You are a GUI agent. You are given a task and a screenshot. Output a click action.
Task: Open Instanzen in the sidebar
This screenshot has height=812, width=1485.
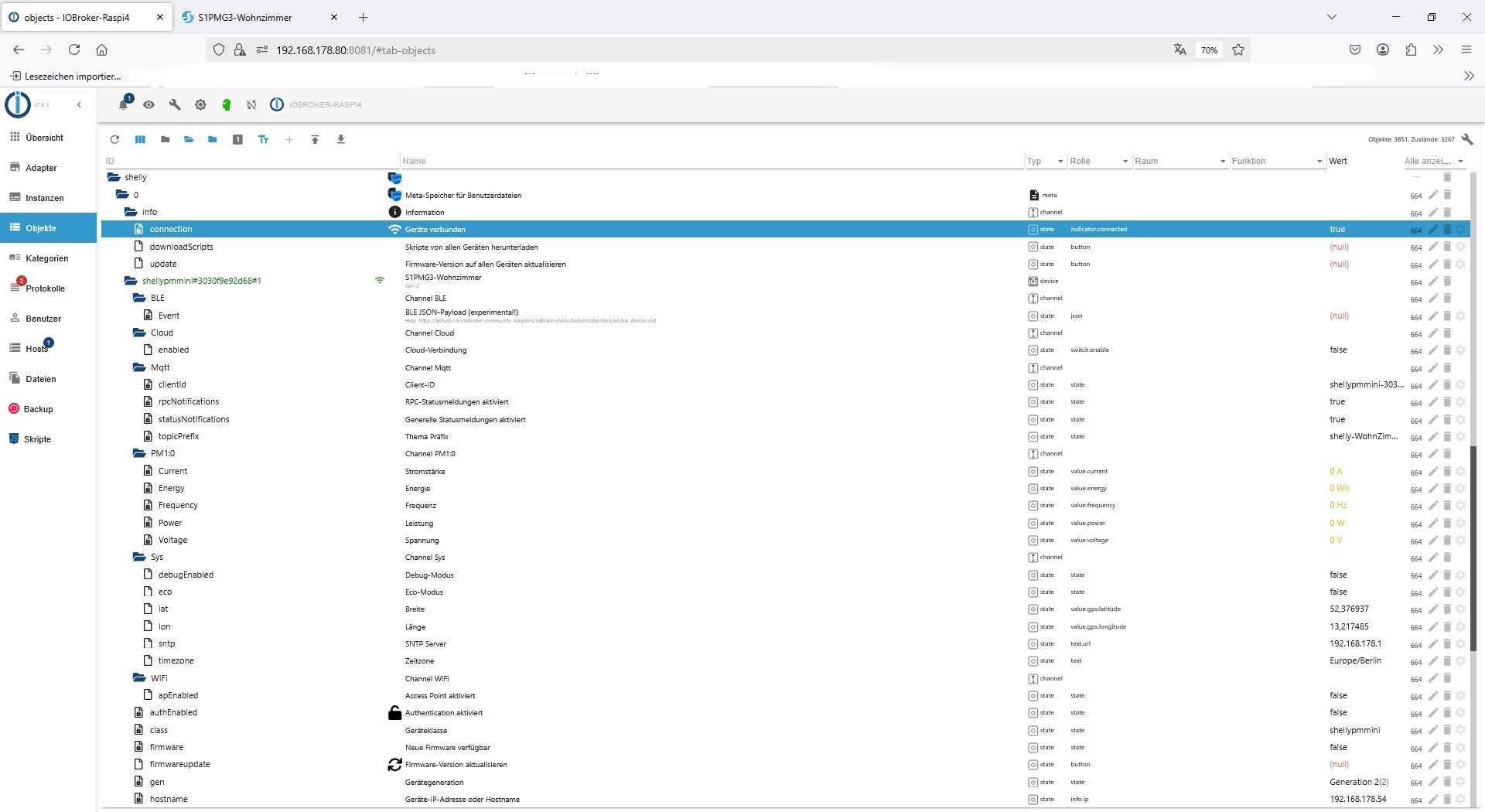point(48,198)
